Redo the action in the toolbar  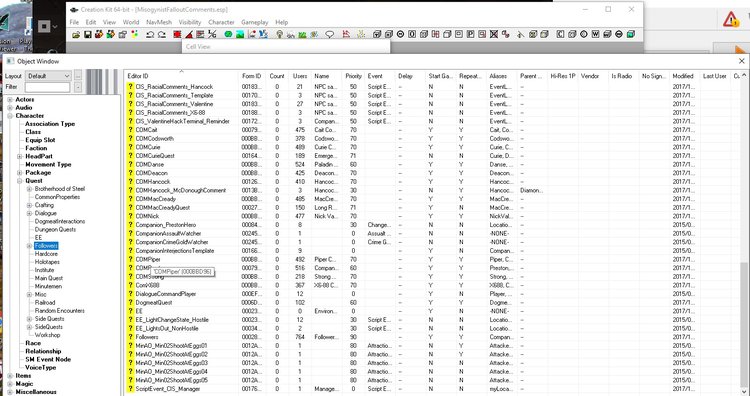(162, 34)
